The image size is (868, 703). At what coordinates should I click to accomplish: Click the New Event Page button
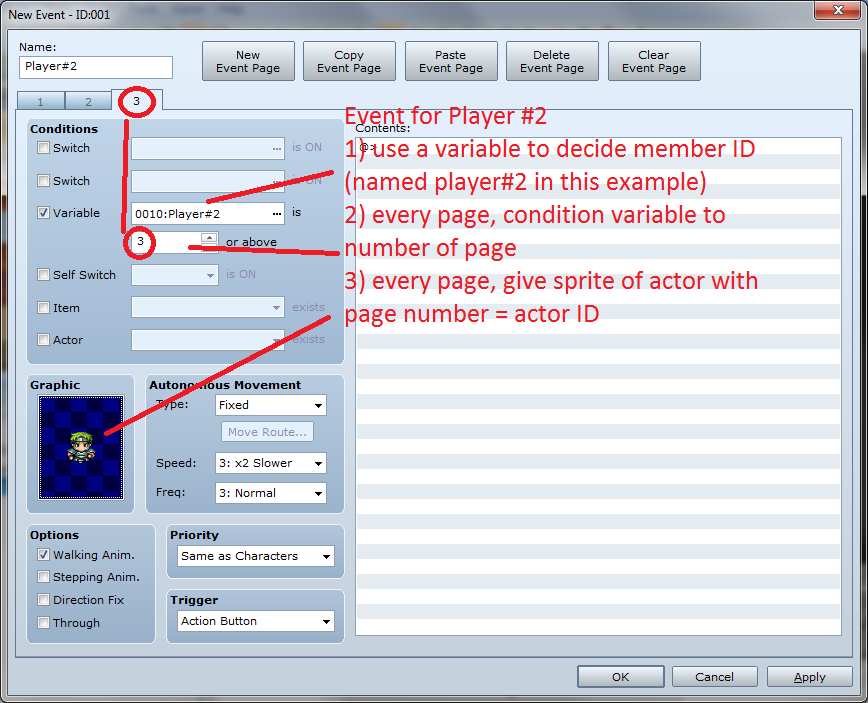[248, 62]
